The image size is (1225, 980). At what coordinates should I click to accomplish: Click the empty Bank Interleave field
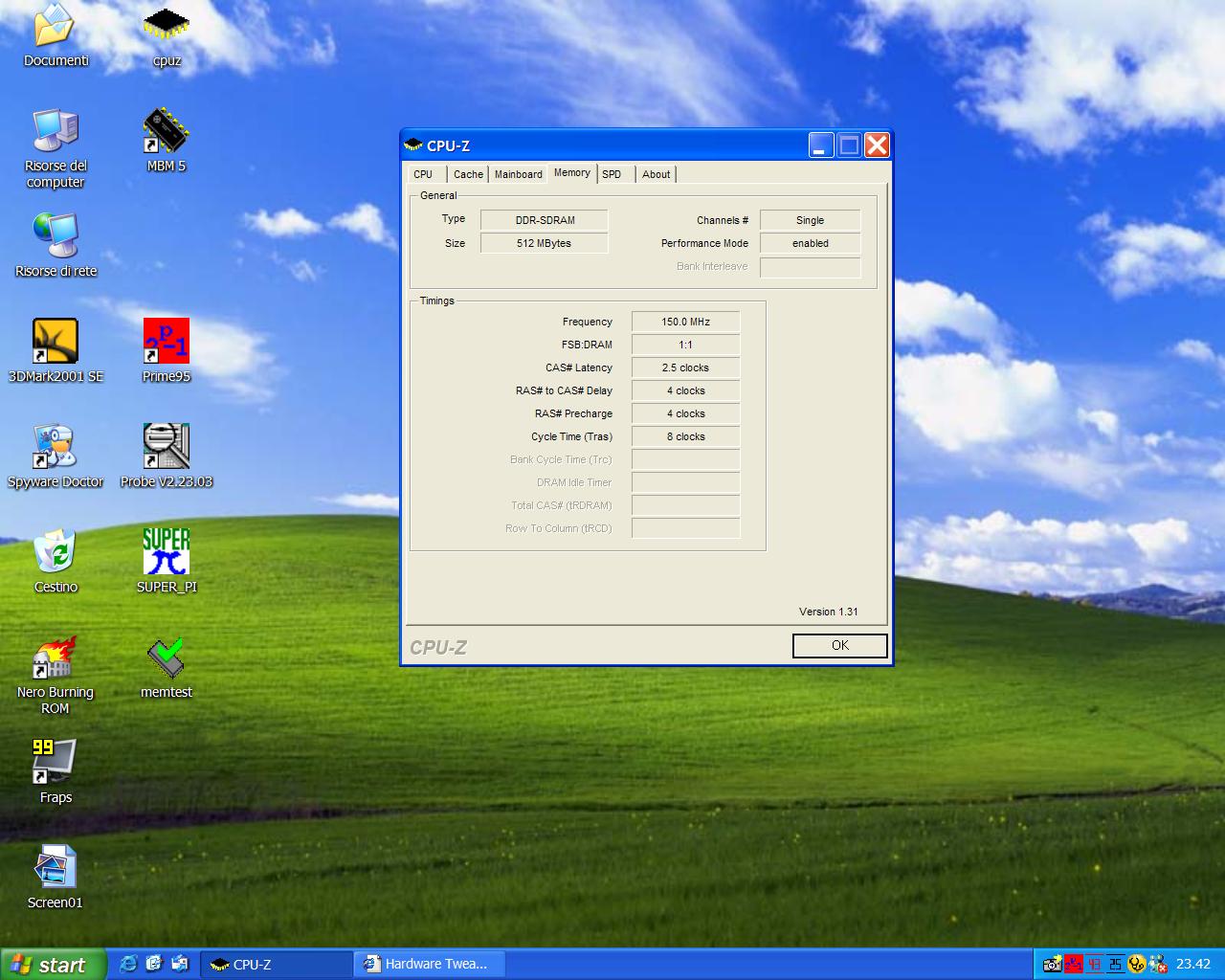pyautogui.click(x=811, y=266)
